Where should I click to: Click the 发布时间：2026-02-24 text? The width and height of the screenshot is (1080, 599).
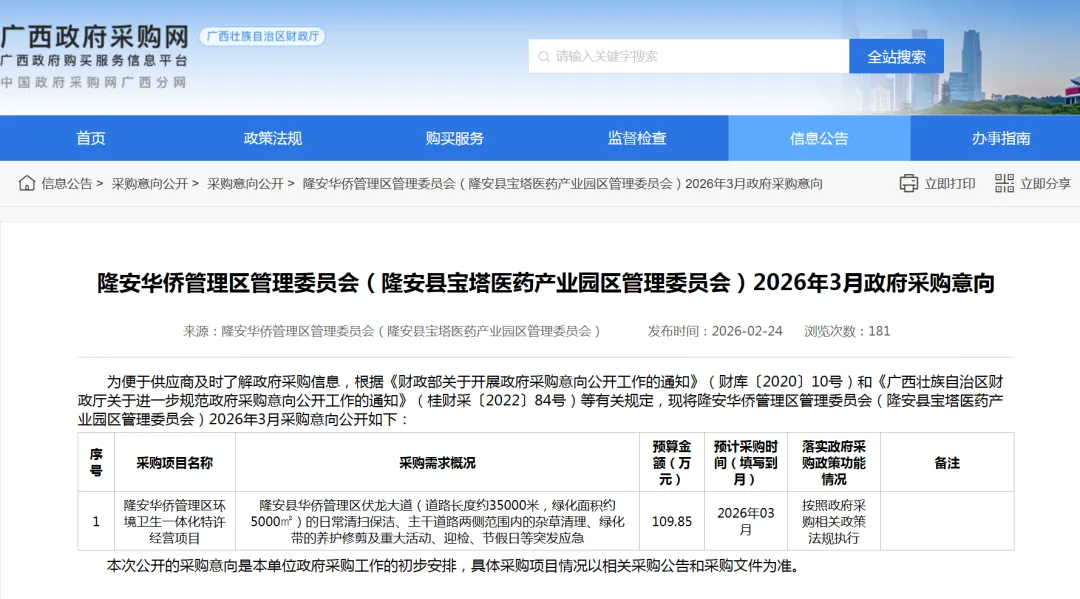(715, 331)
